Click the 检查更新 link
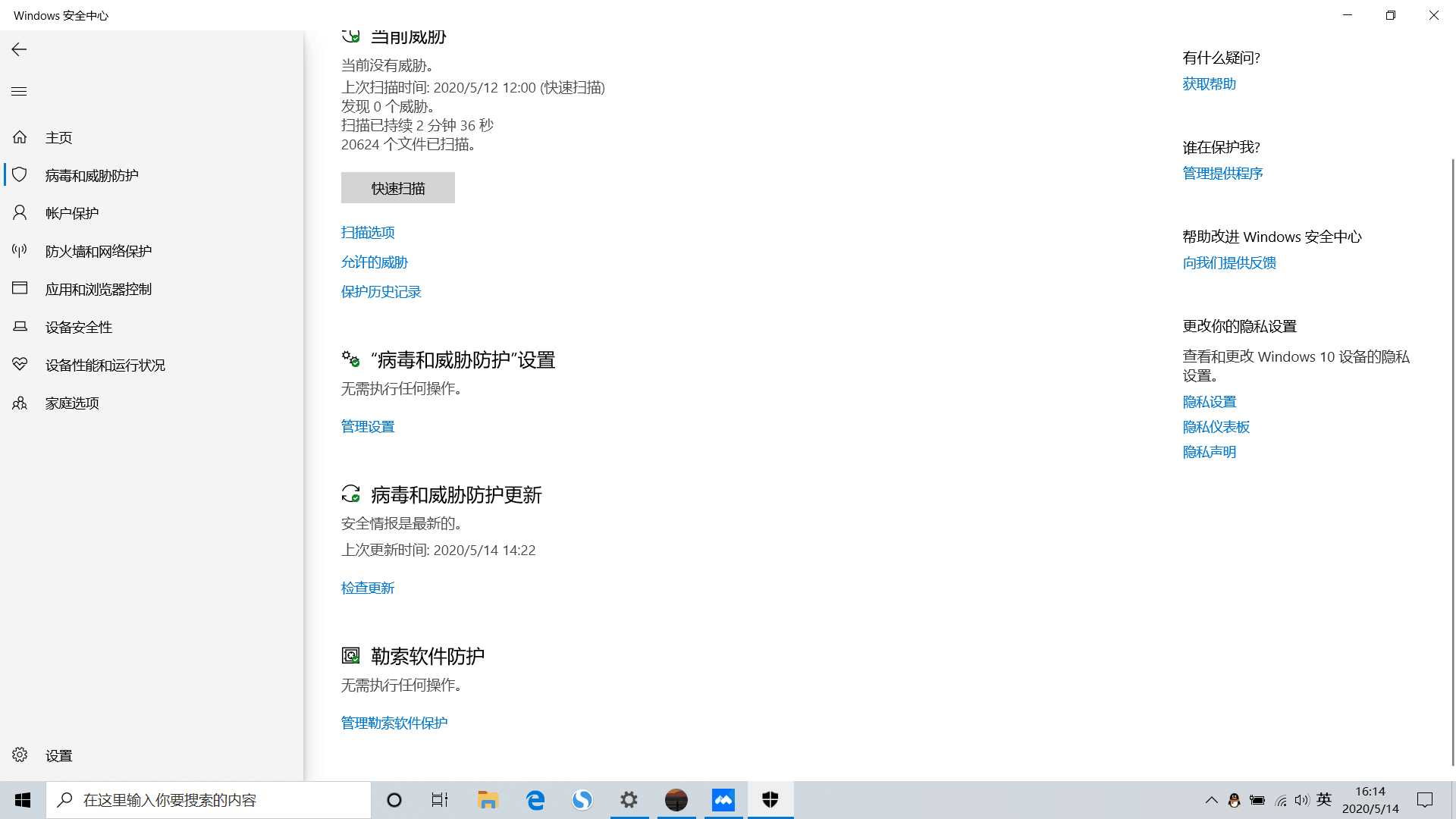 point(368,588)
